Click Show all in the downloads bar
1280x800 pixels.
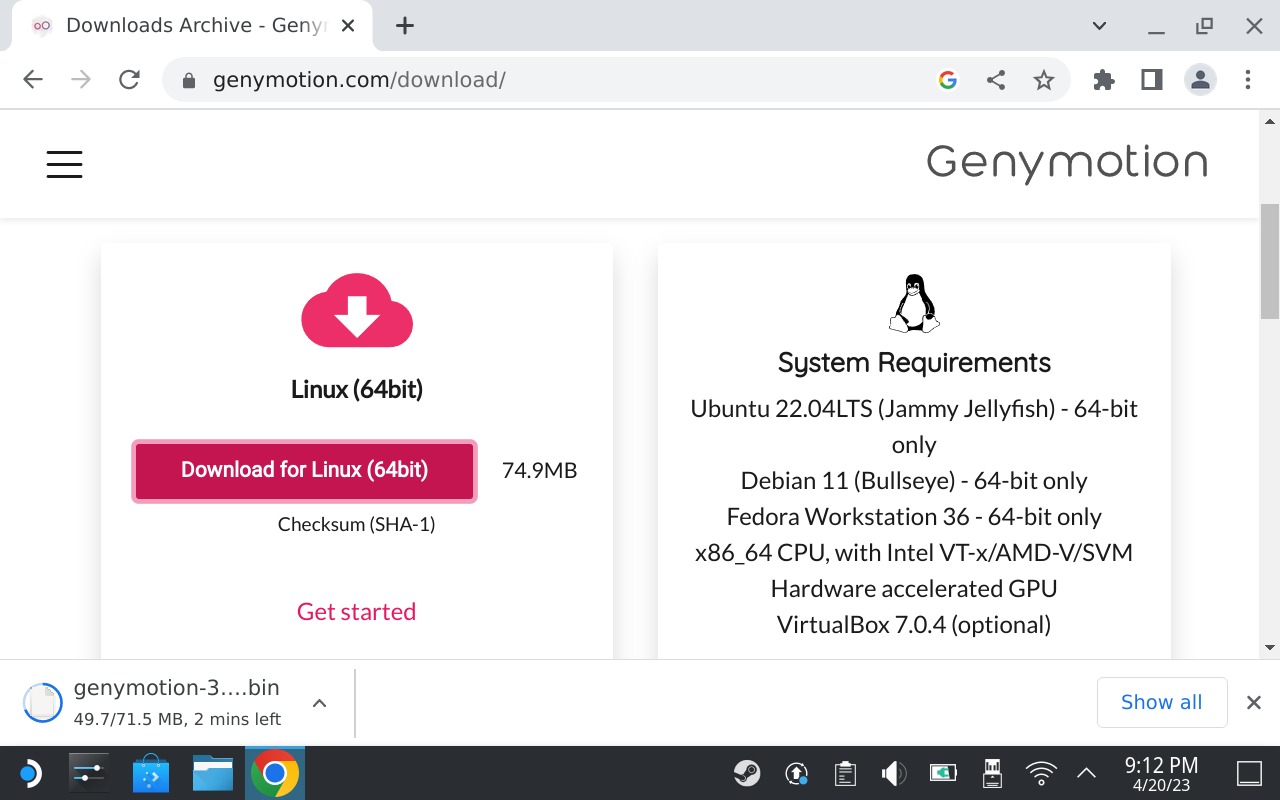click(1162, 702)
